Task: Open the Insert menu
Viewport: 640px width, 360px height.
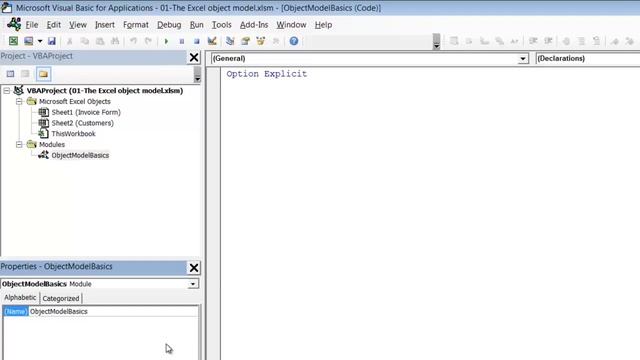Action: tap(105, 25)
